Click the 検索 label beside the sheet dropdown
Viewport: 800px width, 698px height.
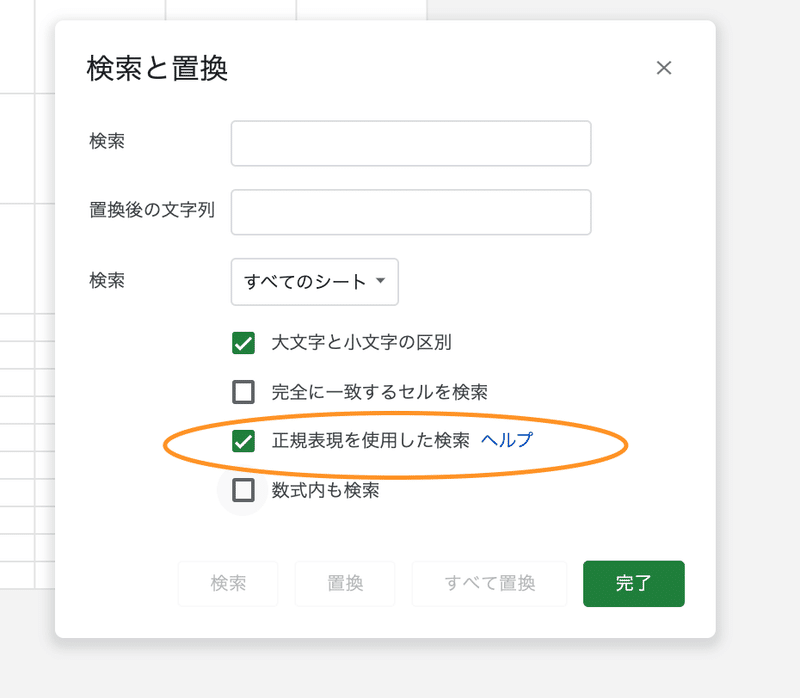point(107,281)
